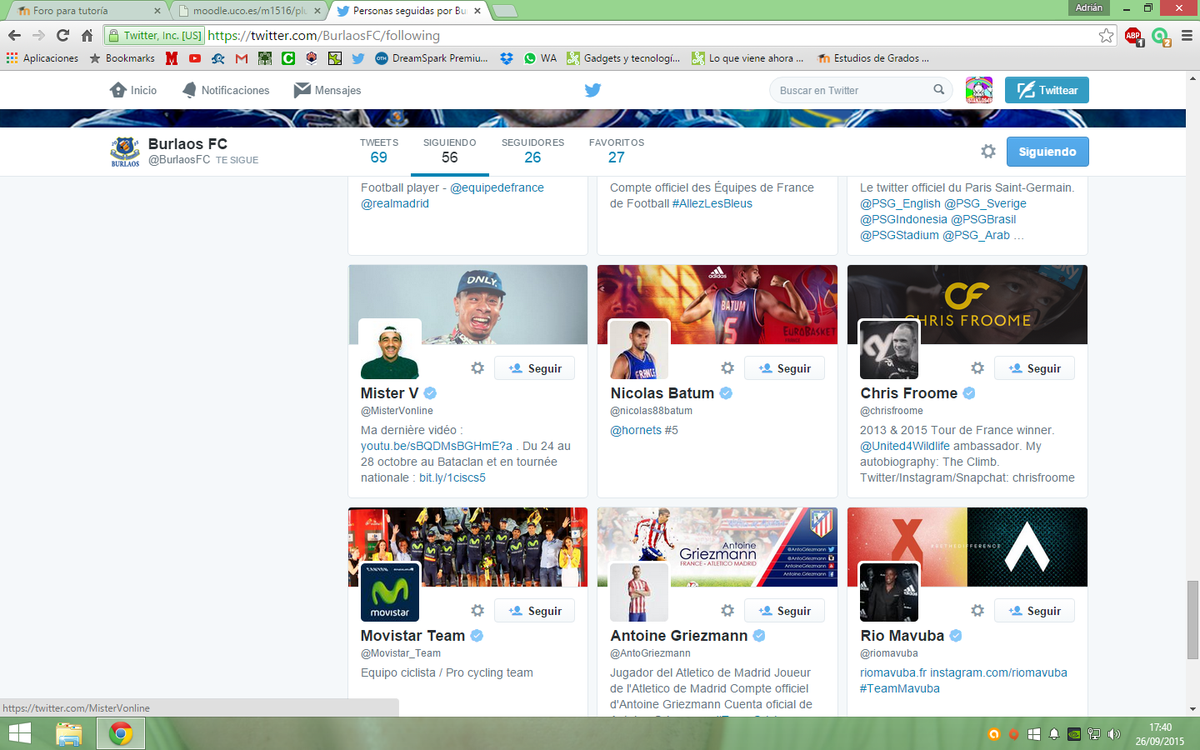1200x750 pixels.
Task: Follow Nicolas Batum with Seguir button
Action: (785, 368)
